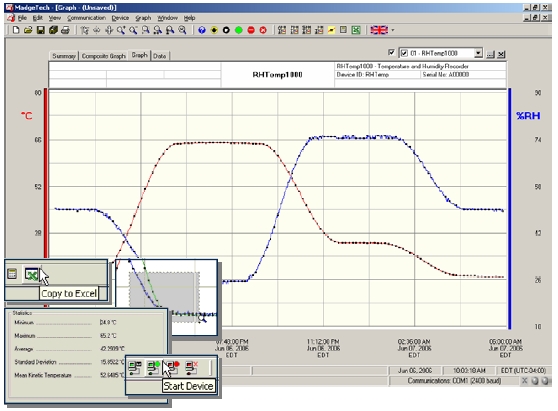Switch to the Summary tab

coord(64,56)
